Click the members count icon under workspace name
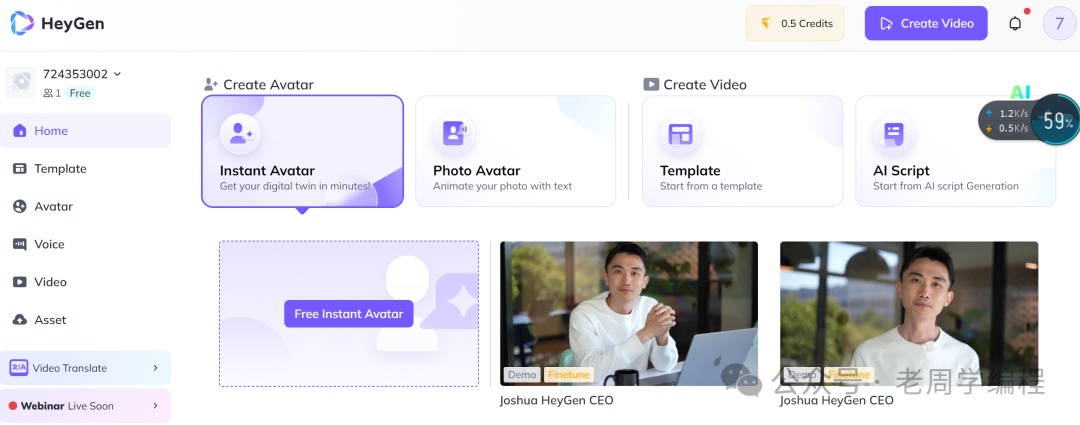This screenshot has width=1080, height=425. click(x=48, y=93)
